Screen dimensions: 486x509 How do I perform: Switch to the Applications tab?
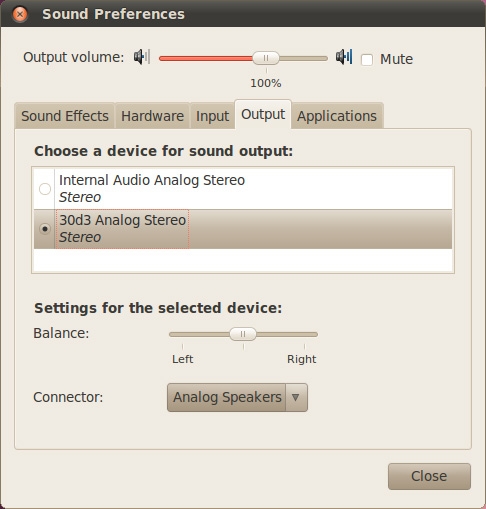(337, 116)
